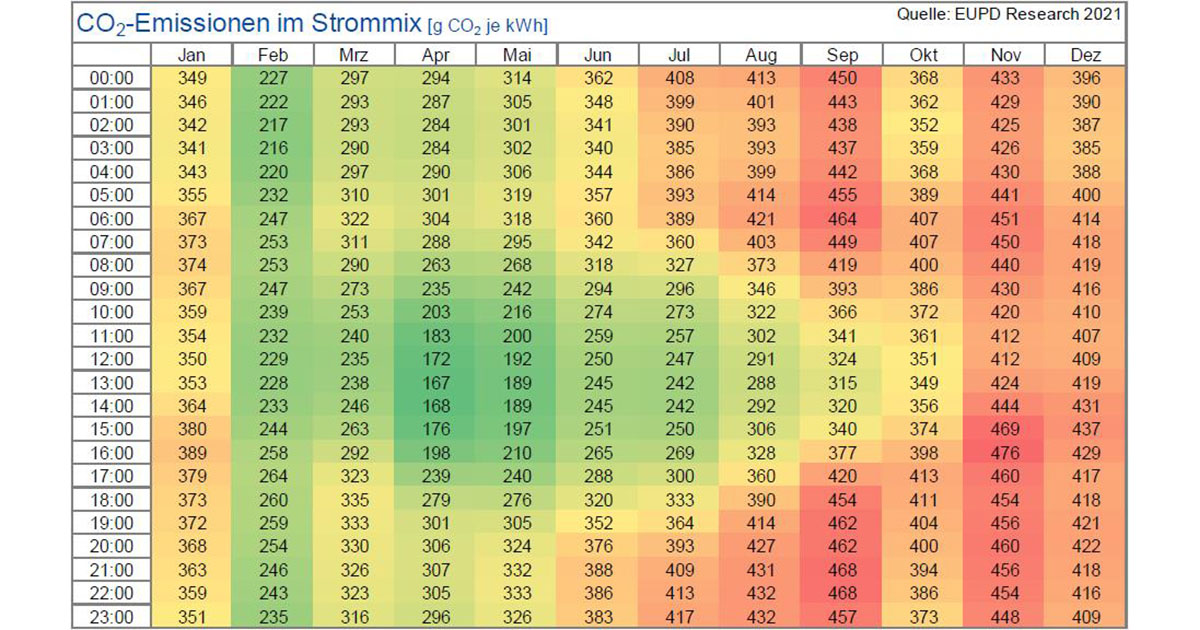
Task: Select the 235 cell in Mrz at 12:00
Action: (353, 359)
